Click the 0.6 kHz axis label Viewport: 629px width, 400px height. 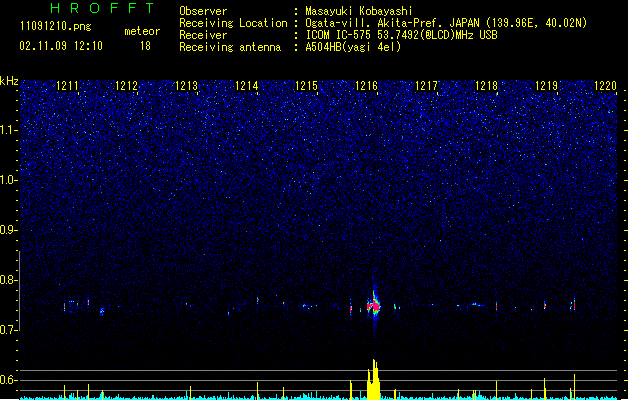[9, 380]
